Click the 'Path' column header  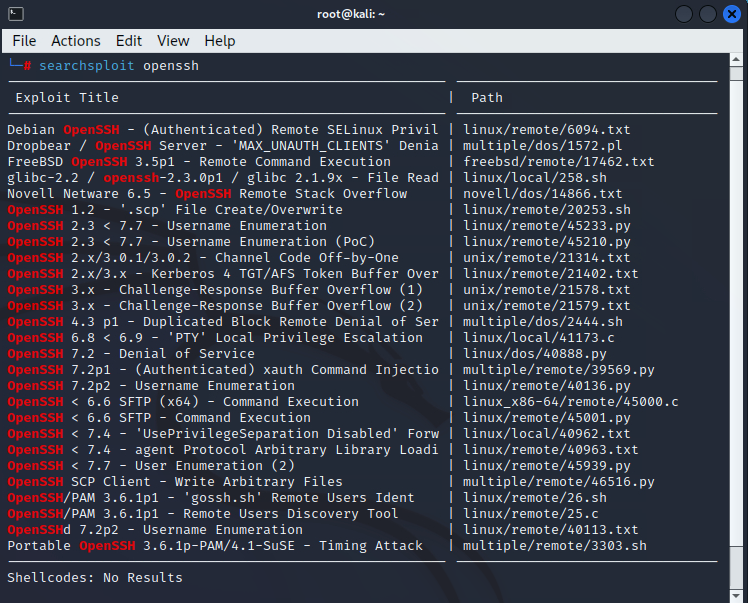[487, 97]
